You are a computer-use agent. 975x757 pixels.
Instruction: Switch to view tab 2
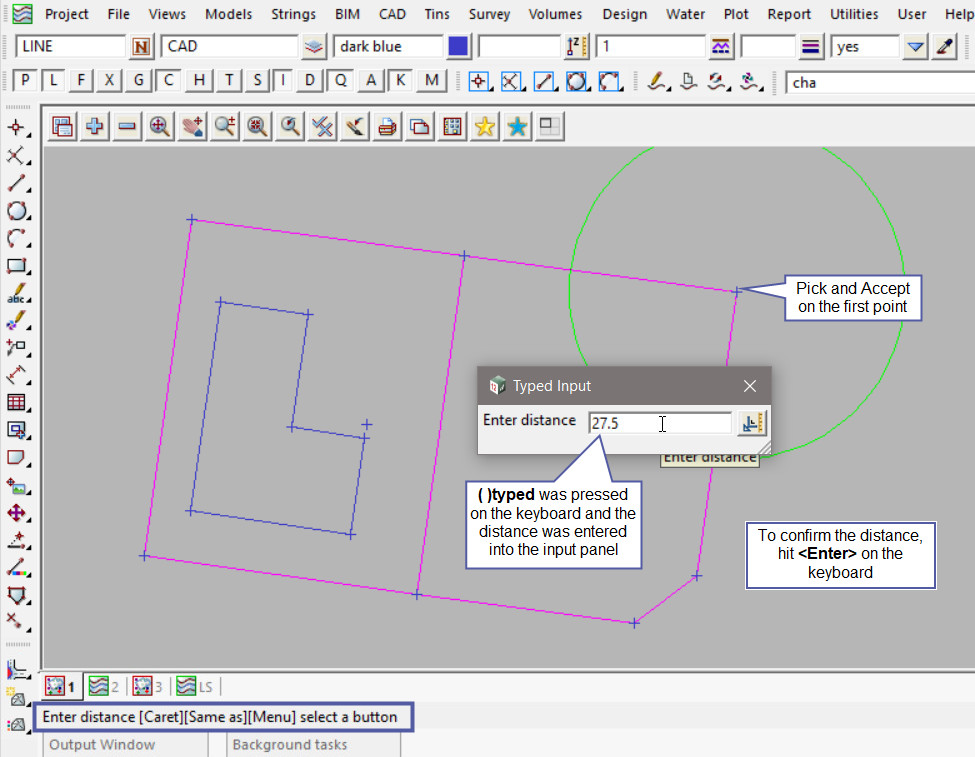coord(103,686)
